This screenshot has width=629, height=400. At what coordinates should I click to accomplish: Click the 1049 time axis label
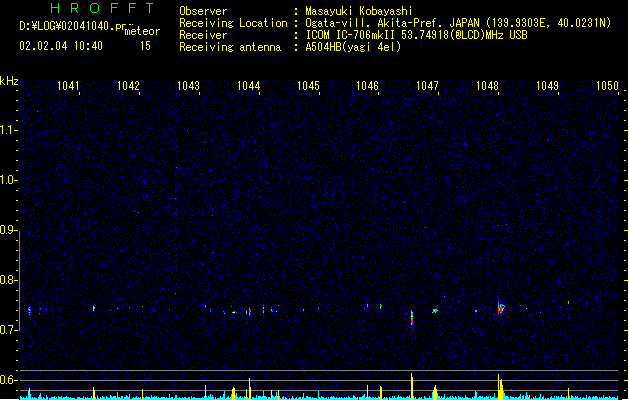(x=547, y=86)
